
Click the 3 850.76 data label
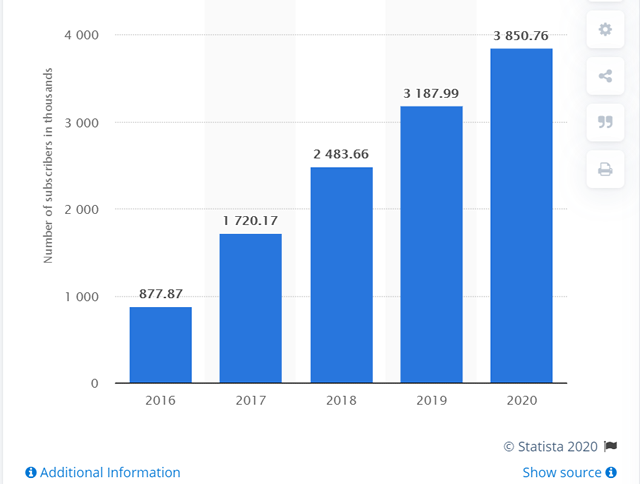click(521, 37)
